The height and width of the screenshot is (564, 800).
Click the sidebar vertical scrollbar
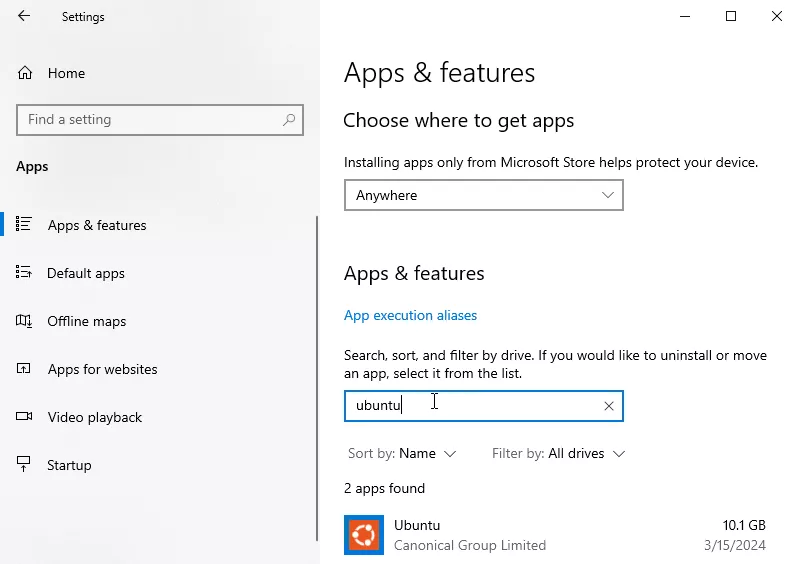pos(317,378)
